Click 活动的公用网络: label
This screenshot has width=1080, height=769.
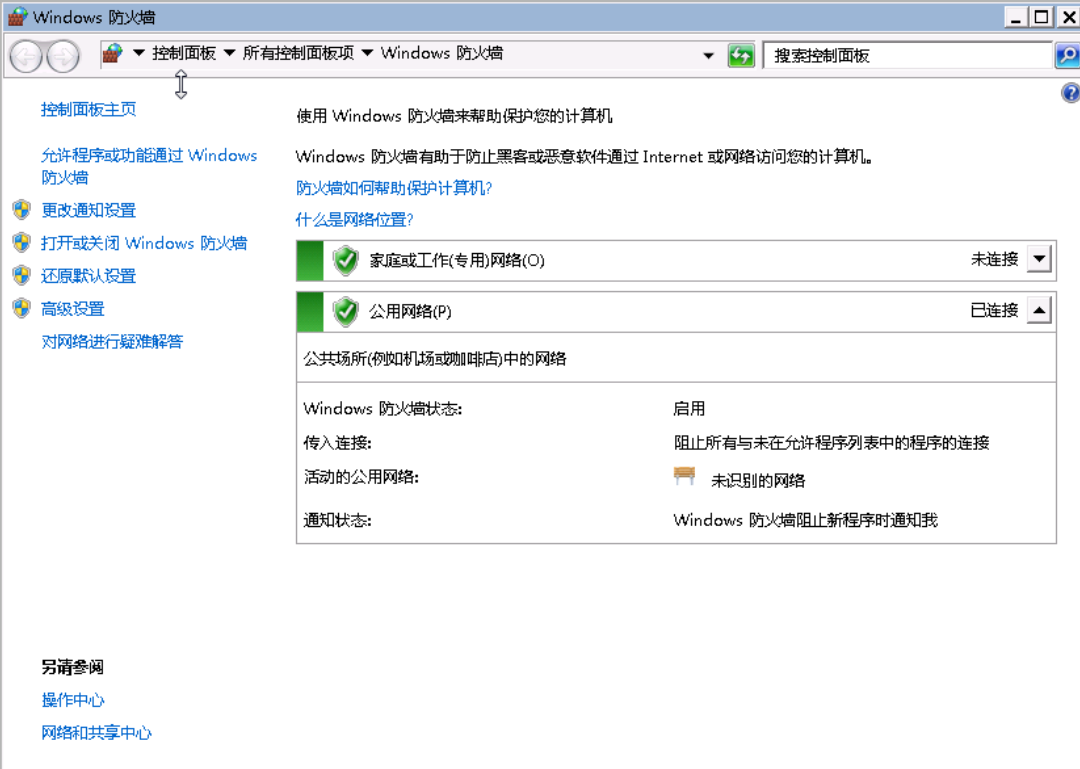361,477
